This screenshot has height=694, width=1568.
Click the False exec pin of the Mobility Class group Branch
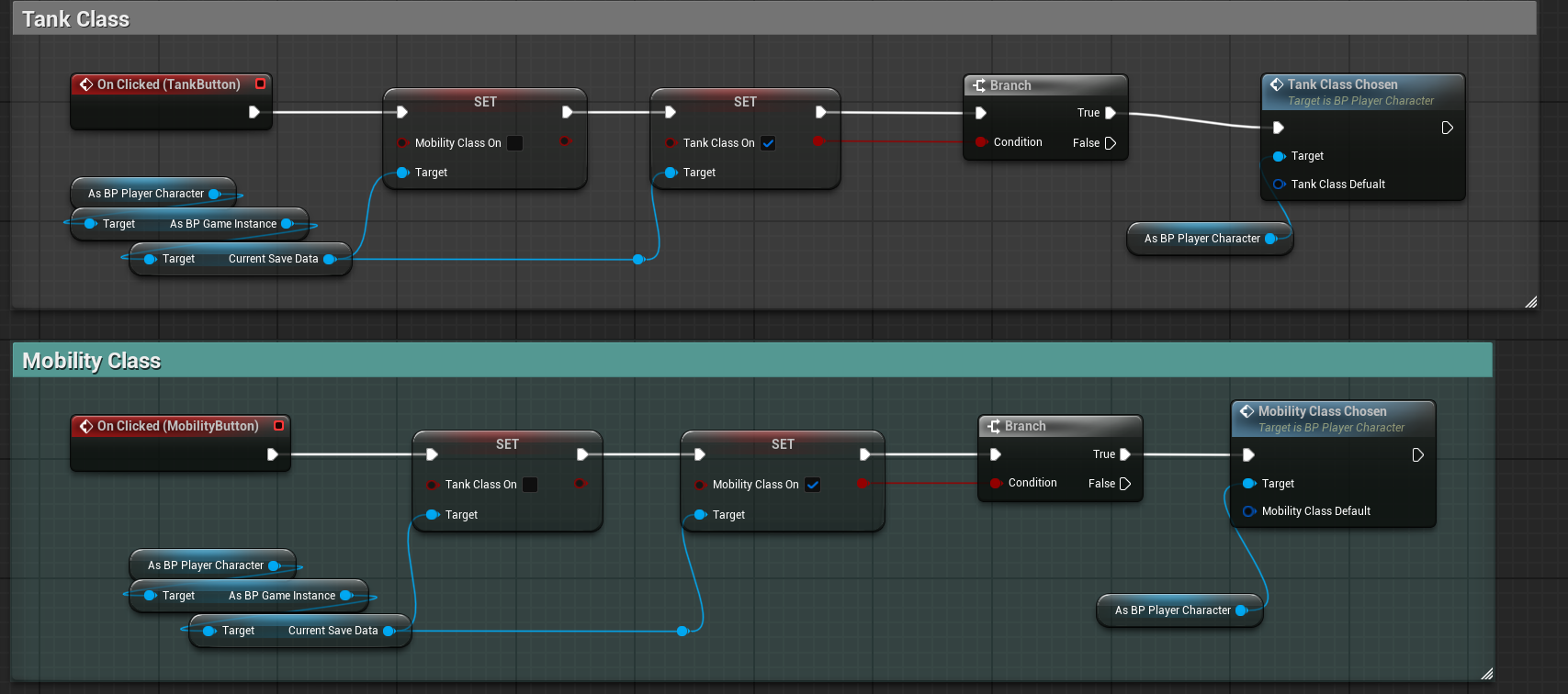[1126, 484]
